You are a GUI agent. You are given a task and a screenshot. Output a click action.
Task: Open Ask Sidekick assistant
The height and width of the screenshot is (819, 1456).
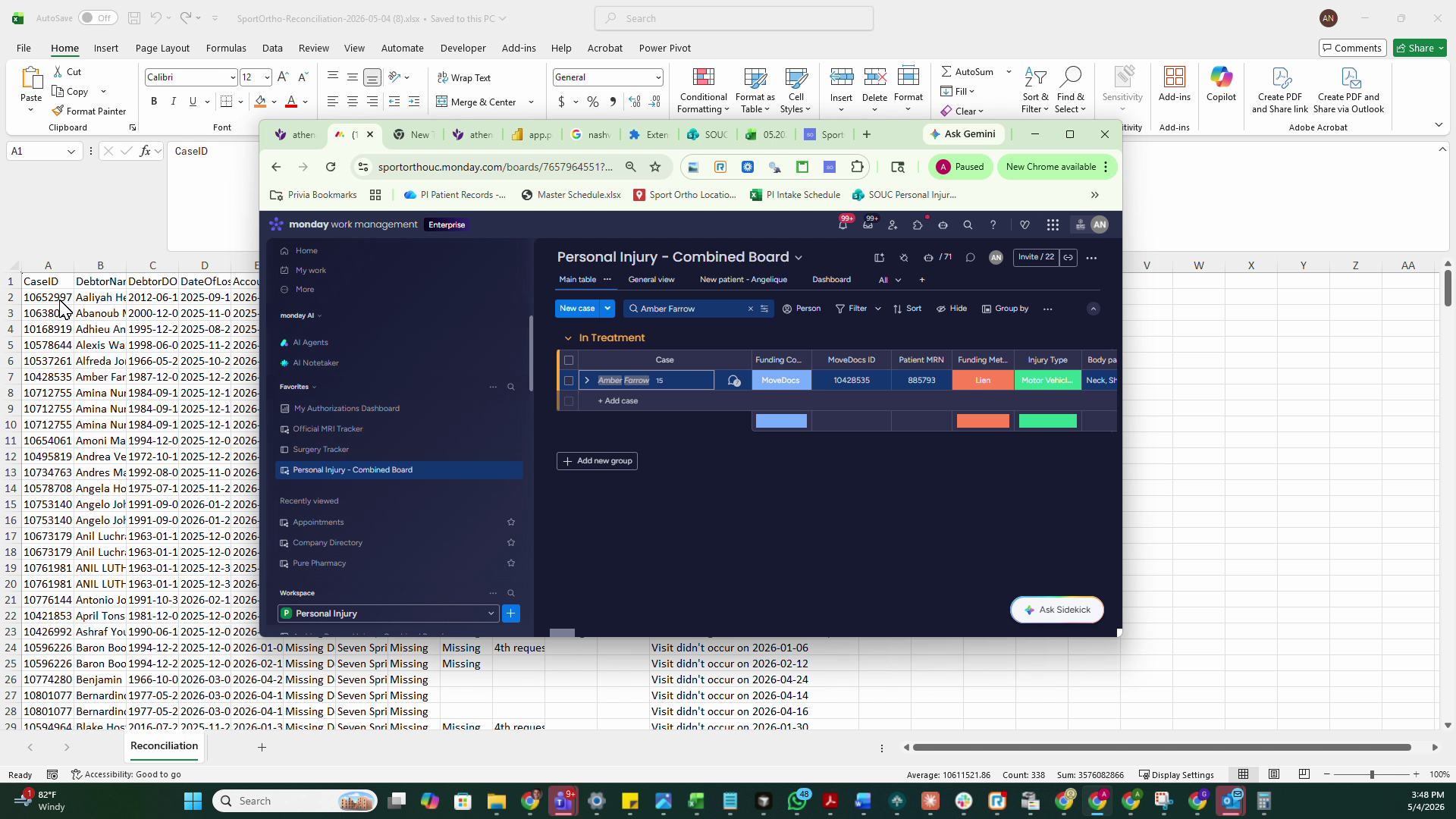pos(1057,610)
